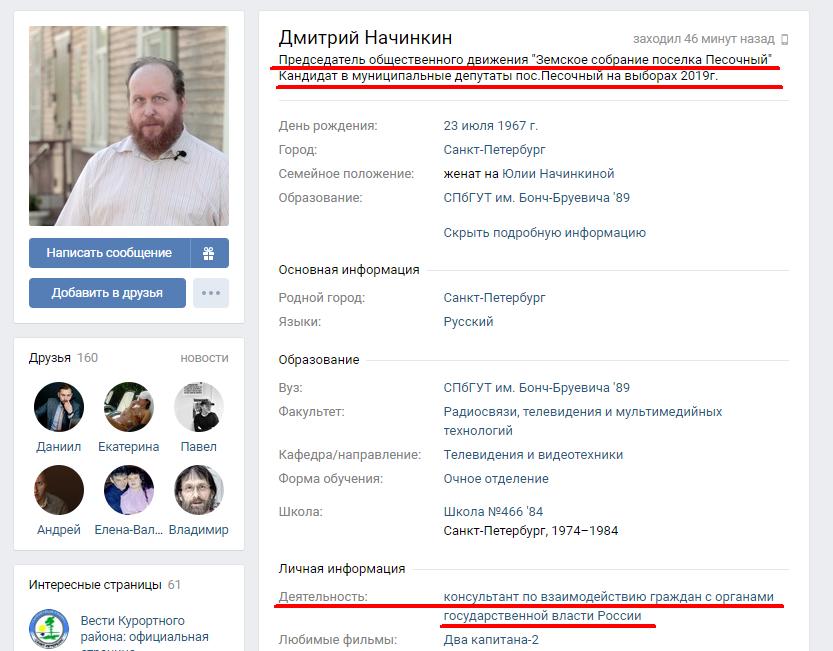Click the mobile phone status icon
Viewport: 833px width, 651px height.
click(x=785, y=39)
